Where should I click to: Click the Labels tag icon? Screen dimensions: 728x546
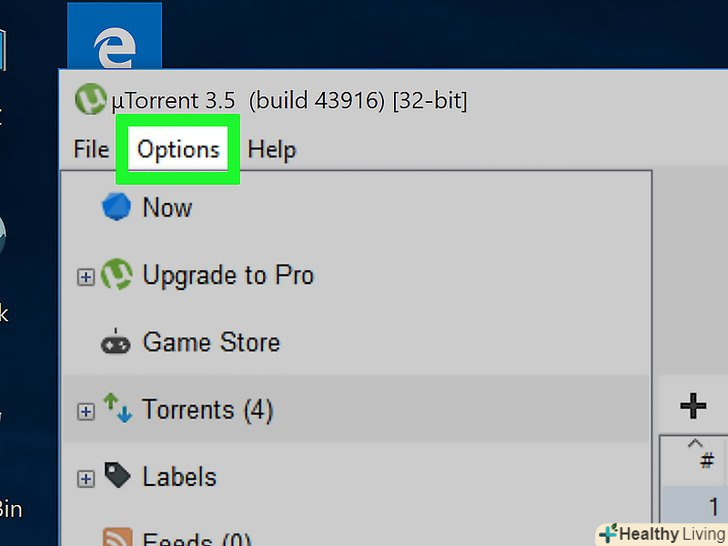click(117, 475)
